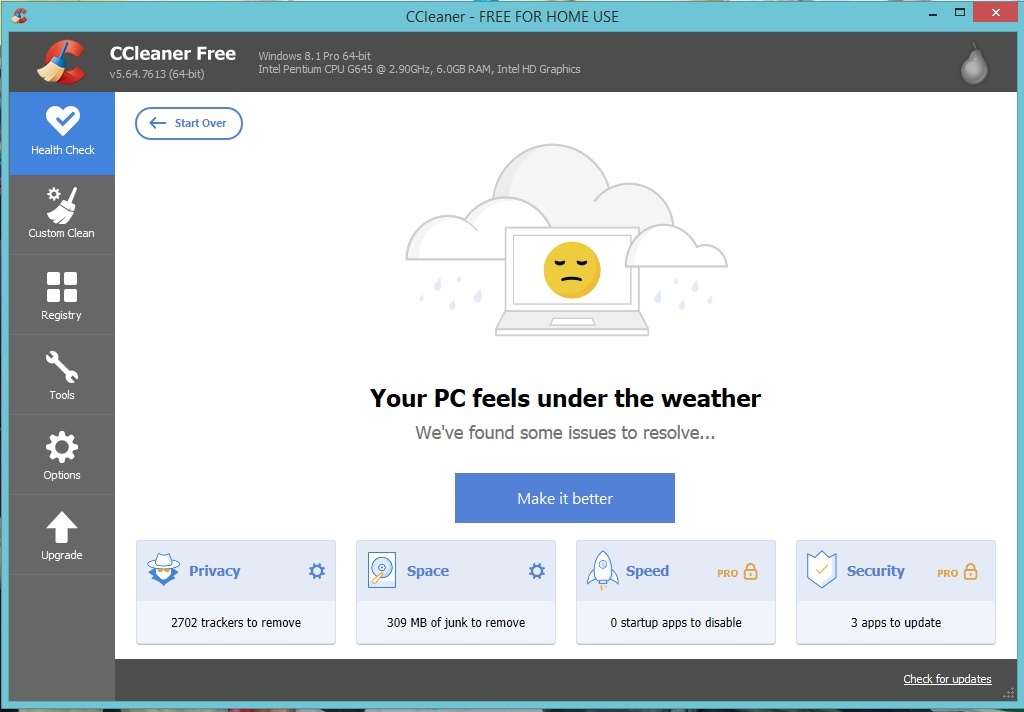Click 'Your PC feels under the weather' heading
1024x712 pixels.
pyautogui.click(x=566, y=398)
